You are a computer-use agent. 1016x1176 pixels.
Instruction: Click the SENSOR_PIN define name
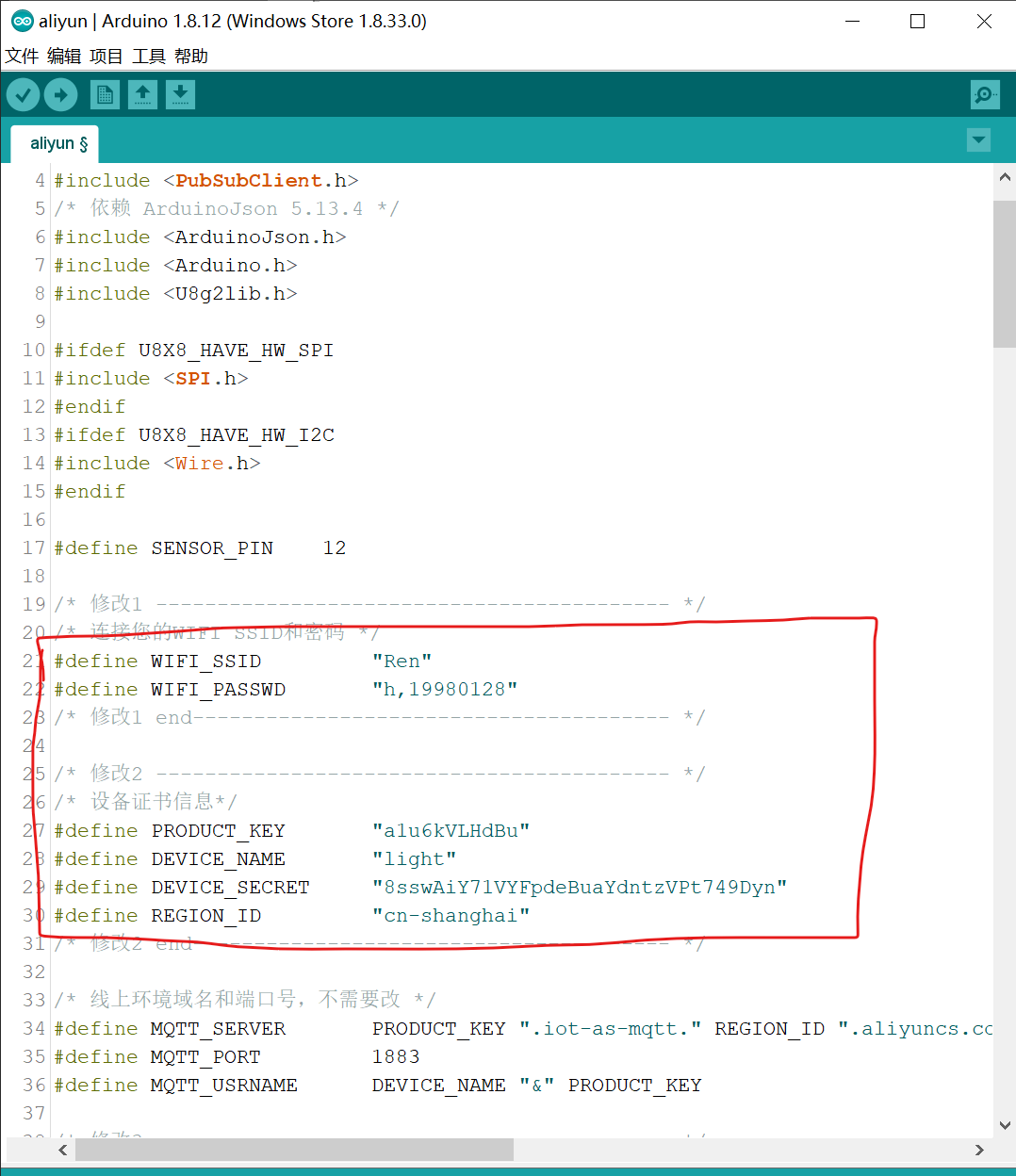(x=212, y=547)
